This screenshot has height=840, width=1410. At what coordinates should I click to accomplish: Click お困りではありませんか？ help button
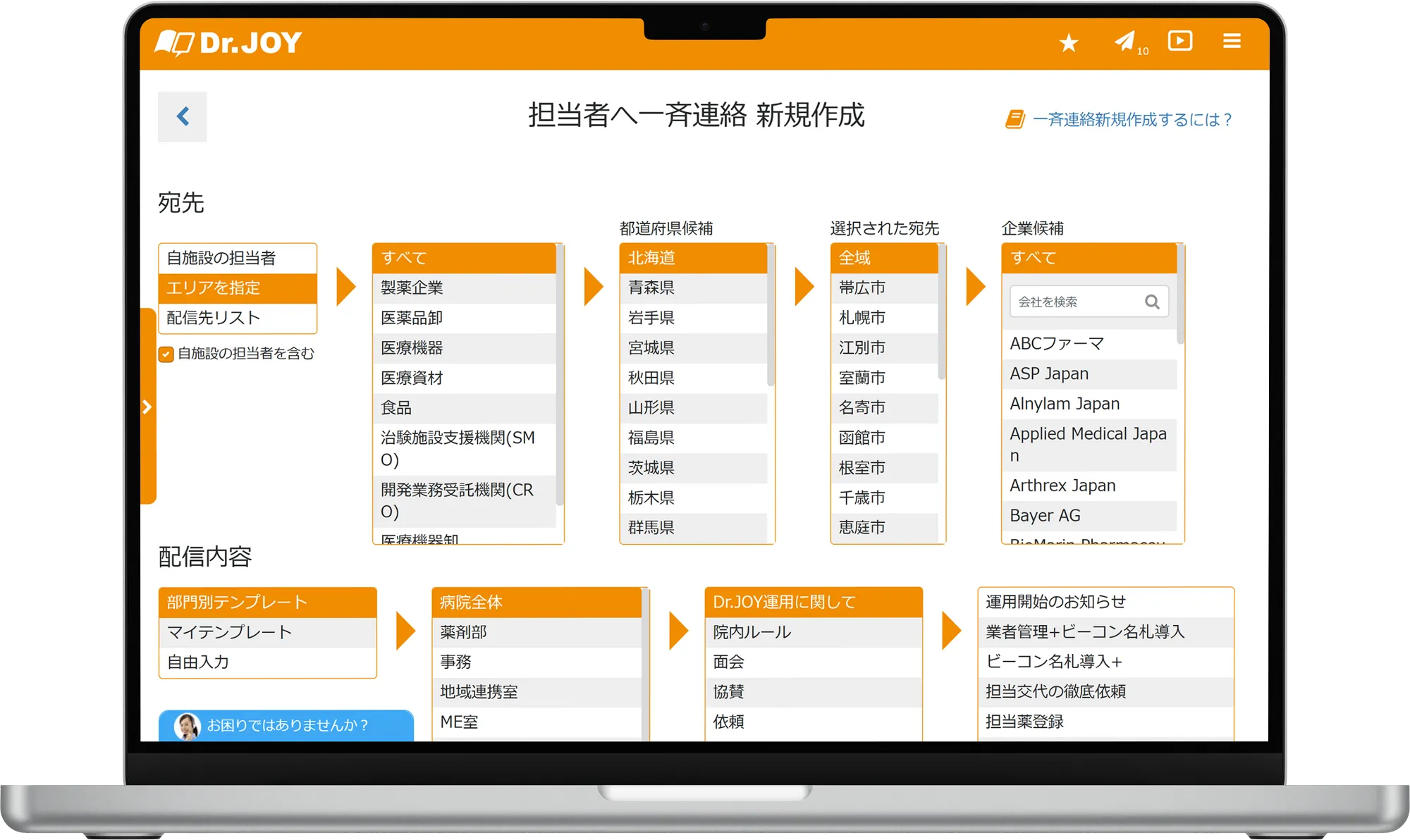(287, 725)
